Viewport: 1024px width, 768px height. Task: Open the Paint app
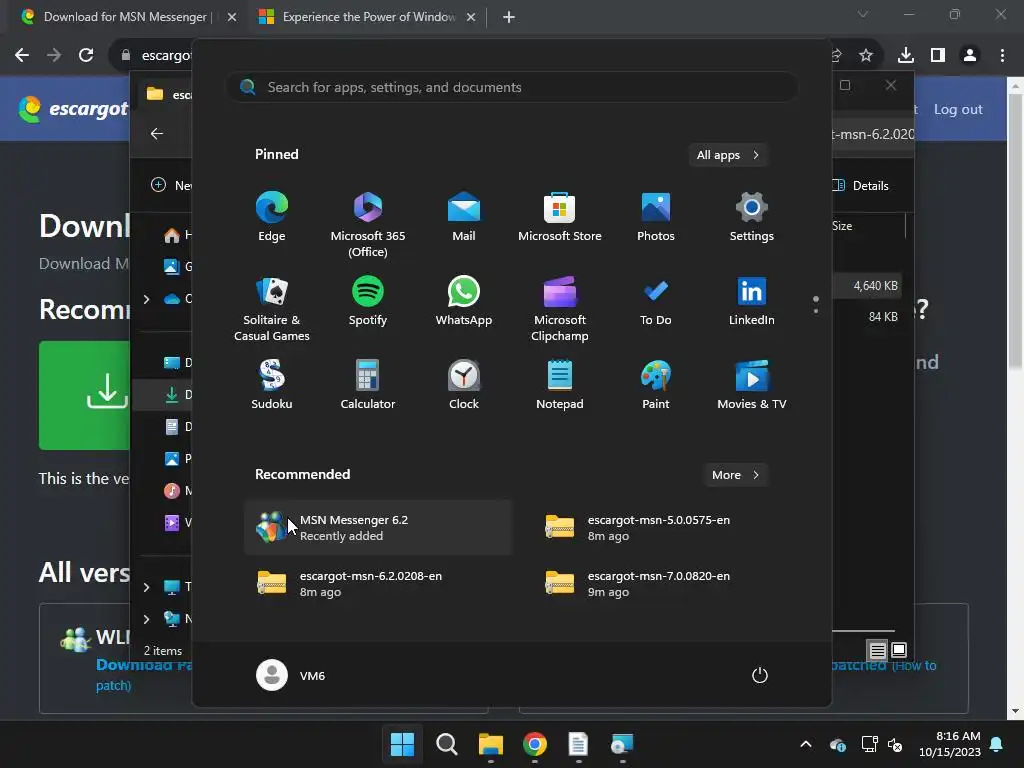656,385
